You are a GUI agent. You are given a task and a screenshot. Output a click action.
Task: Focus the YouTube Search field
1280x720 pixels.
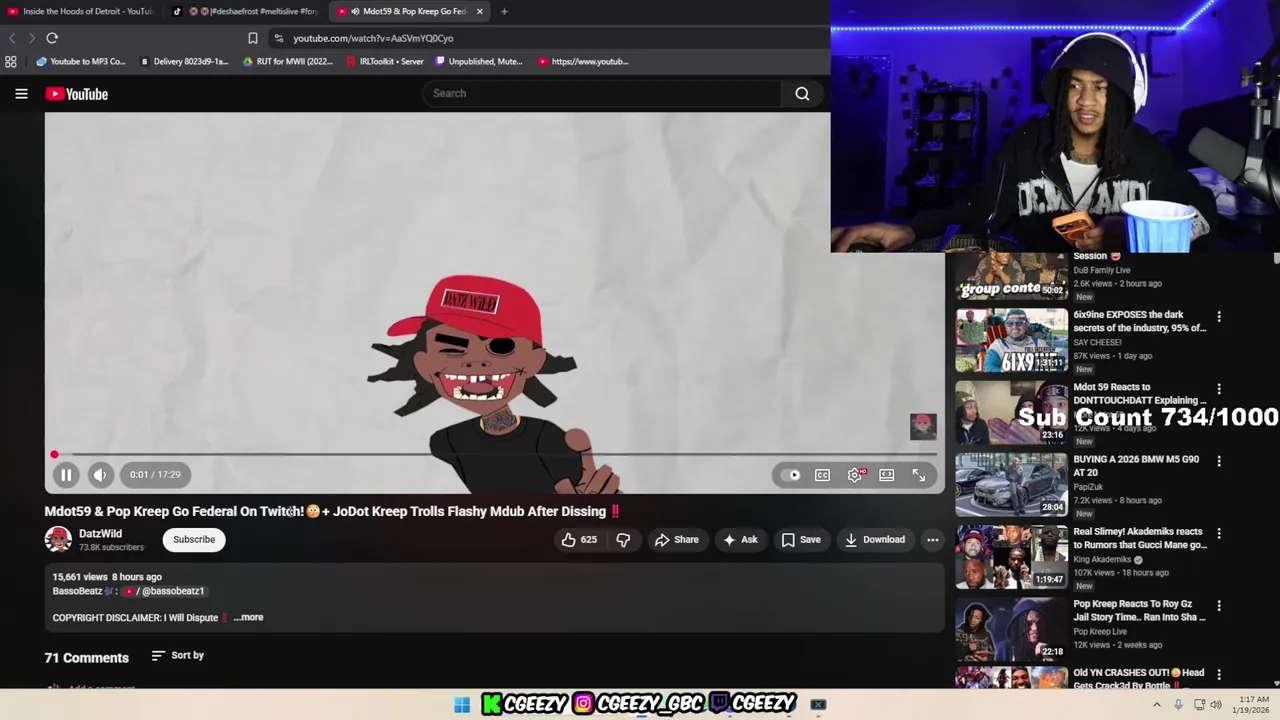tap(603, 93)
